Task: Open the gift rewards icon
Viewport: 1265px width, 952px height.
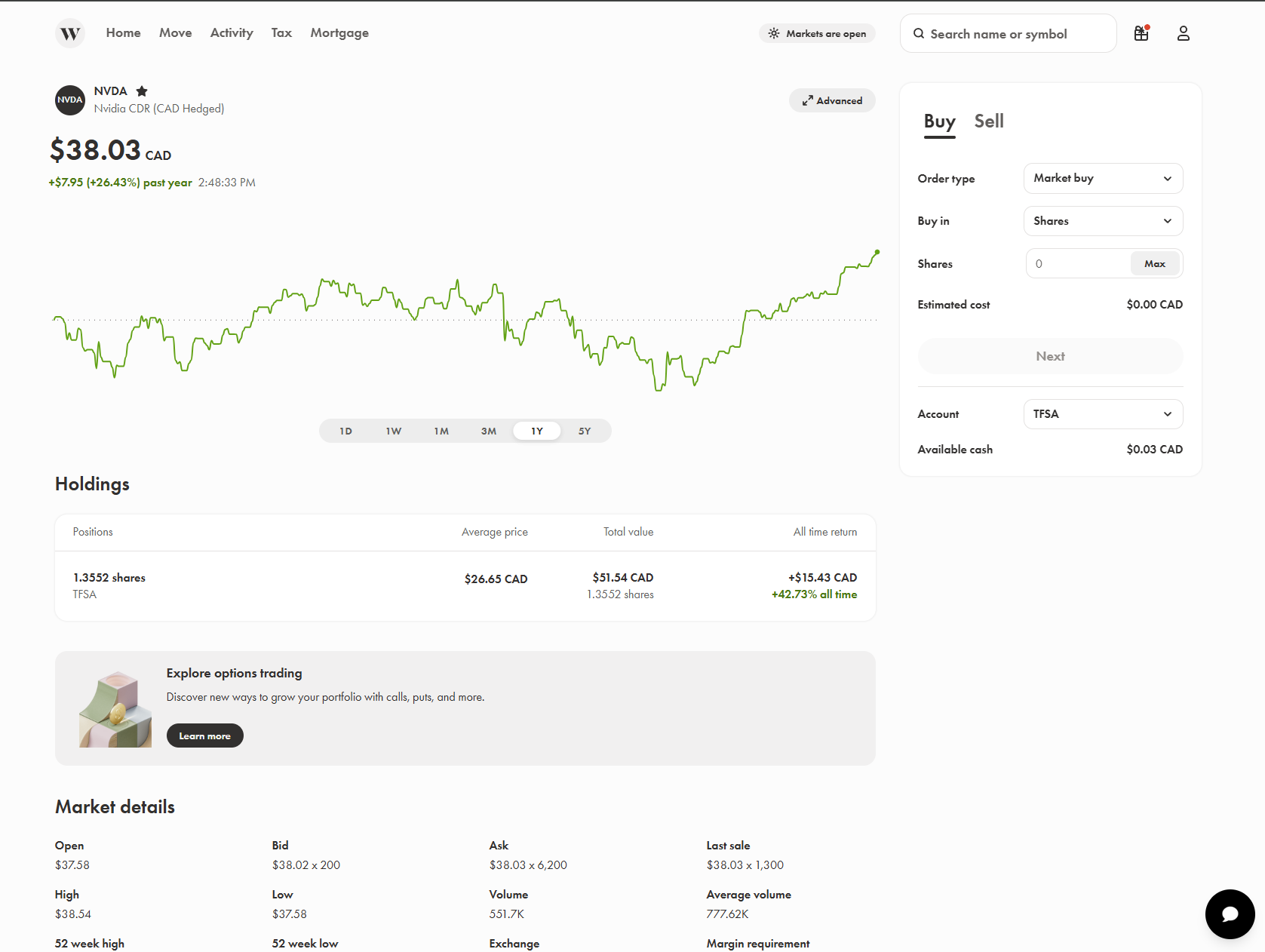Action: tap(1141, 33)
